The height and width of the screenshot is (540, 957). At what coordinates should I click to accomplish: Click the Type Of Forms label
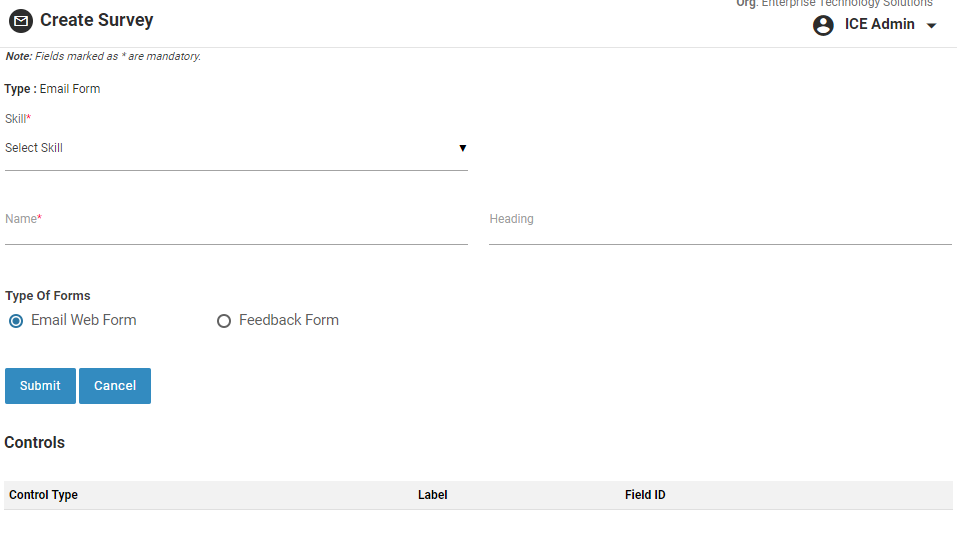tap(48, 296)
